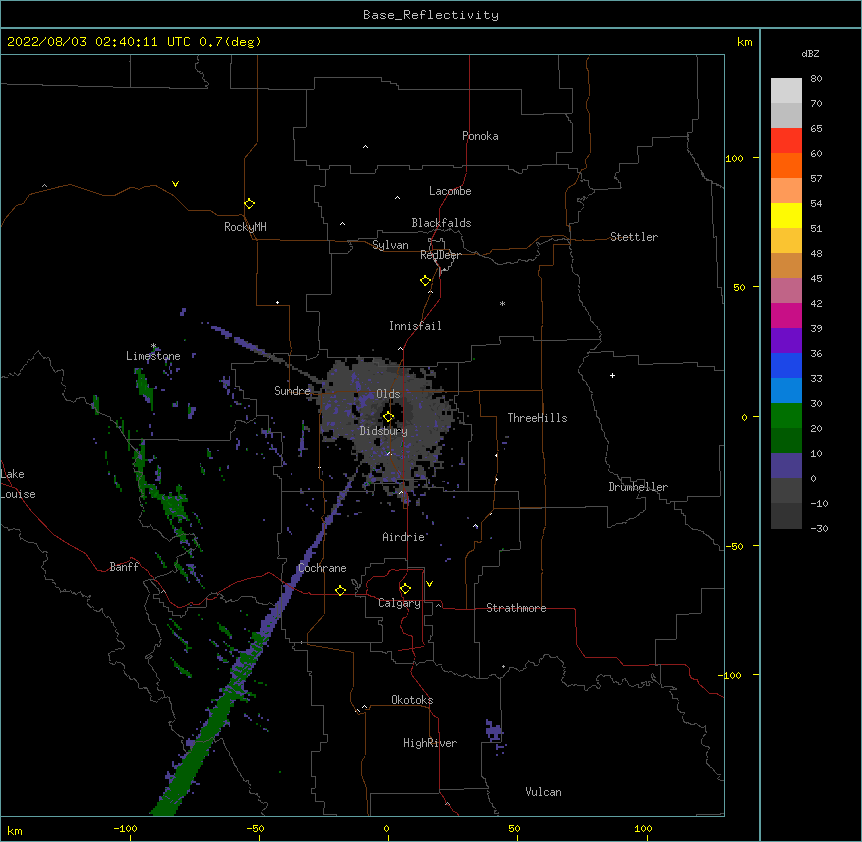Click the white asterisk above Limestone
Screen dimensions: 862x842
153,346
